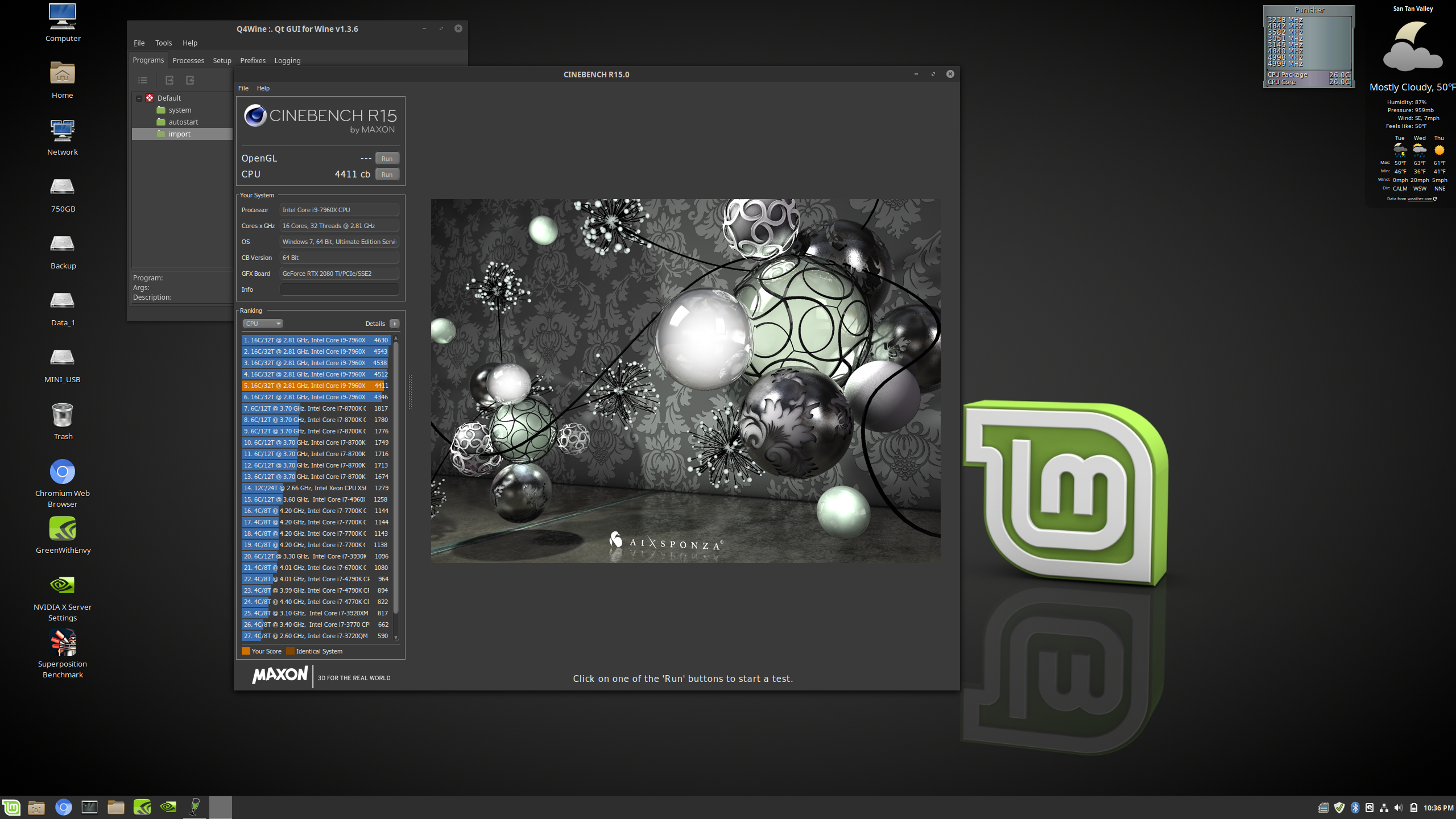Open Superposition Benchmark desktop icon
The height and width of the screenshot is (819, 1456).
click(x=63, y=643)
